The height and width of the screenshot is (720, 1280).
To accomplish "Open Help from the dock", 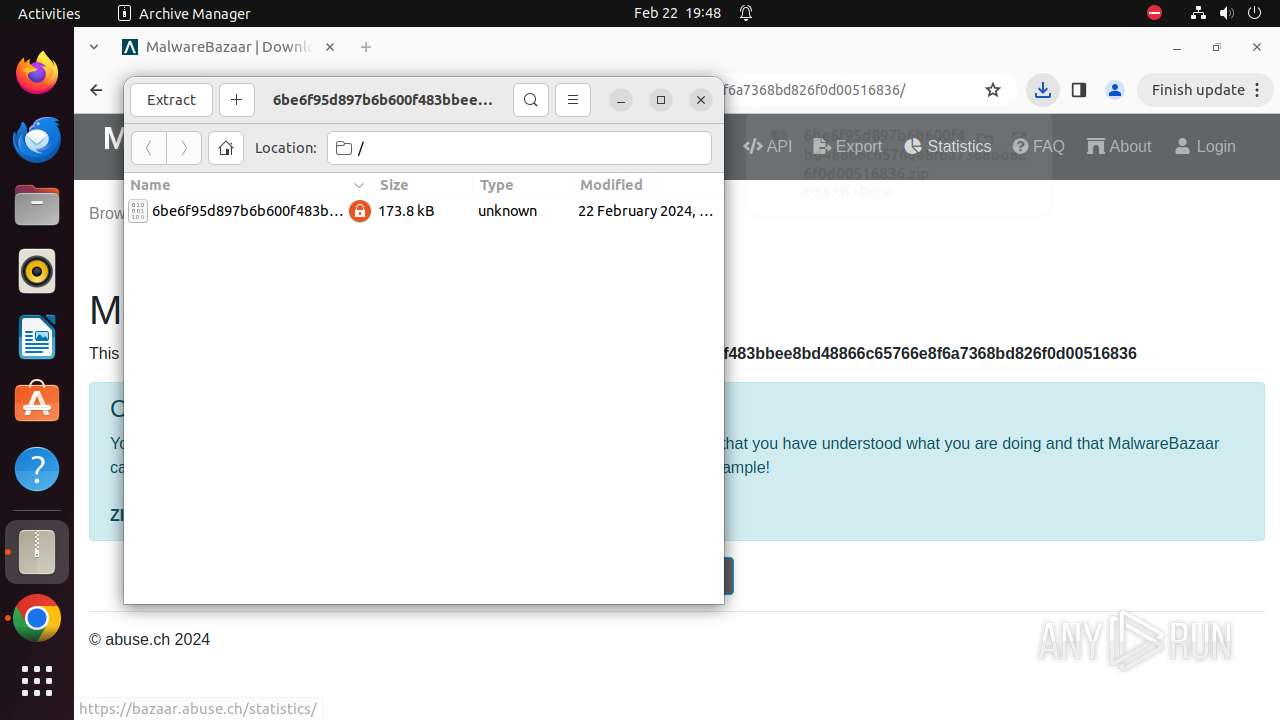I will [x=37, y=469].
